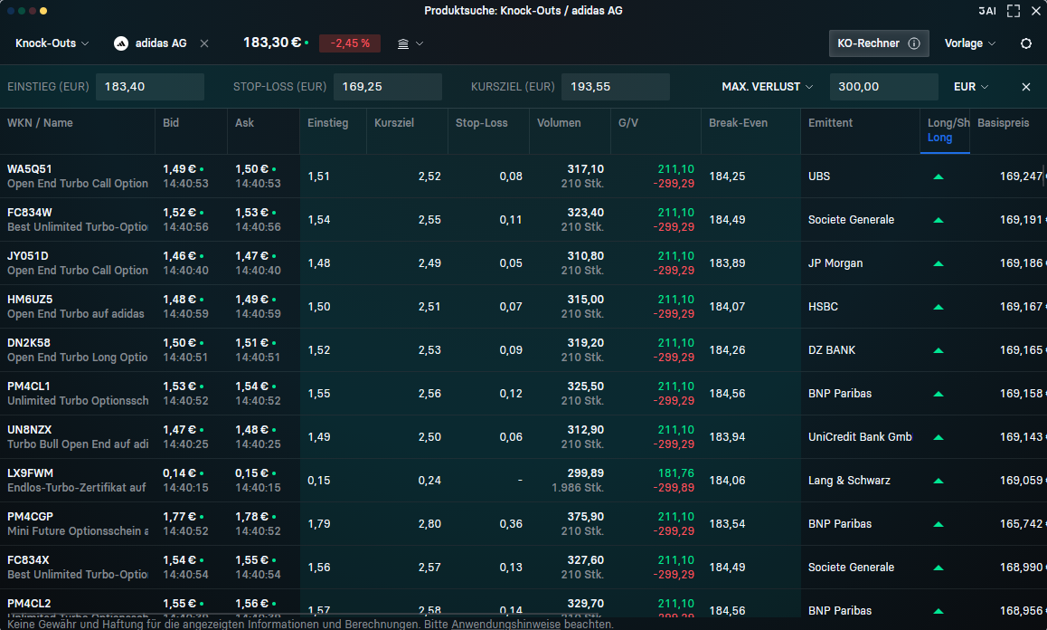Open the MAX. VERLUST dropdown
This screenshot has width=1047, height=630.
pyautogui.click(x=767, y=87)
